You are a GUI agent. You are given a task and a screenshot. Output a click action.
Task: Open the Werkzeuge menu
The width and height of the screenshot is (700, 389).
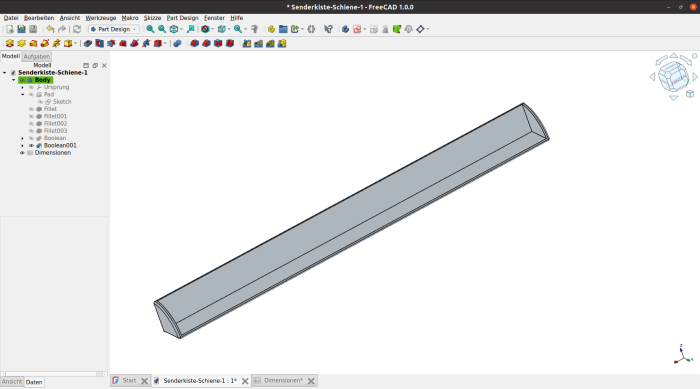[x=100, y=18]
